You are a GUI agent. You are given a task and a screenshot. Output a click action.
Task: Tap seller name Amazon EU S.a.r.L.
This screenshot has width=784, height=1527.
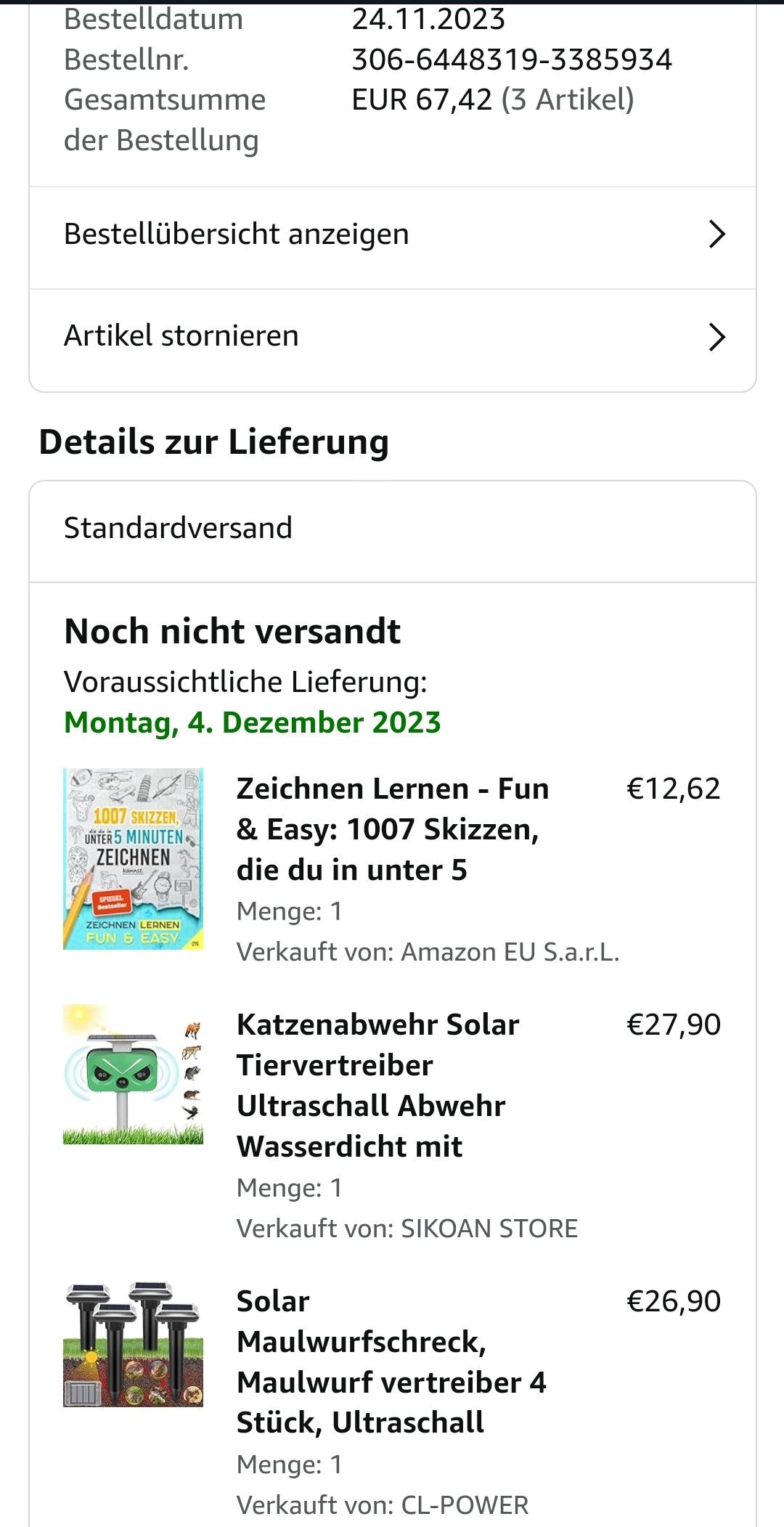(510, 952)
